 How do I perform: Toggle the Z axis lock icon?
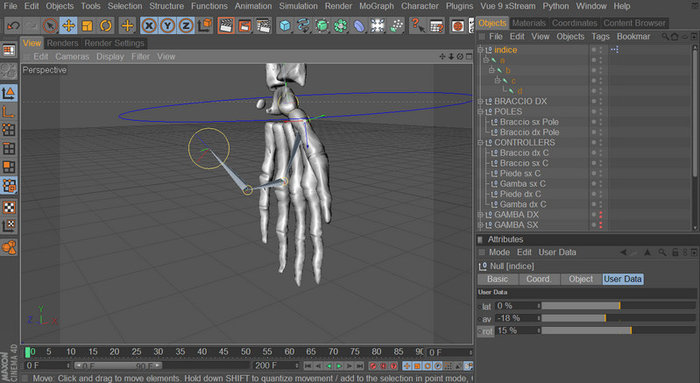pos(186,25)
